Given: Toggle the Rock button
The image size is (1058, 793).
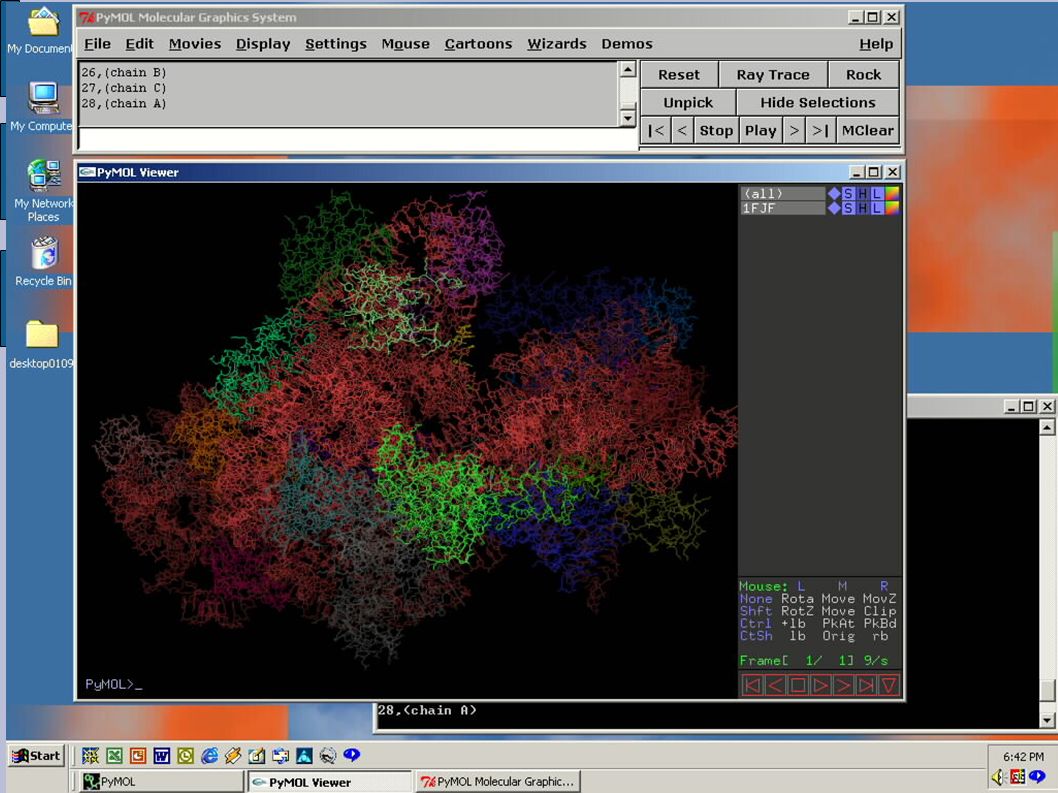Looking at the screenshot, I should click(x=863, y=75).
